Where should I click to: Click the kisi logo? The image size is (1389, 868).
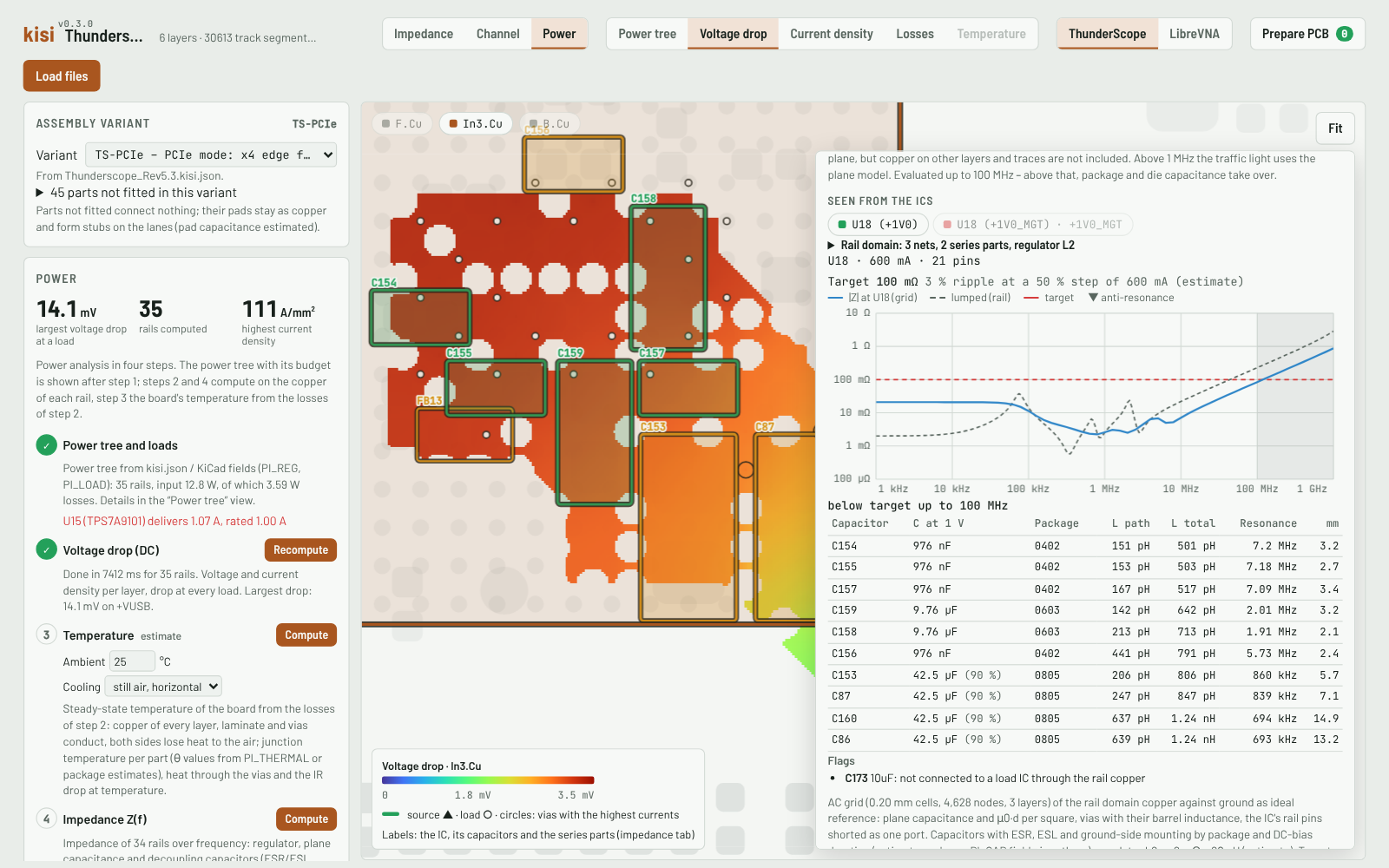pyautogui.click(x=38, y=34)
